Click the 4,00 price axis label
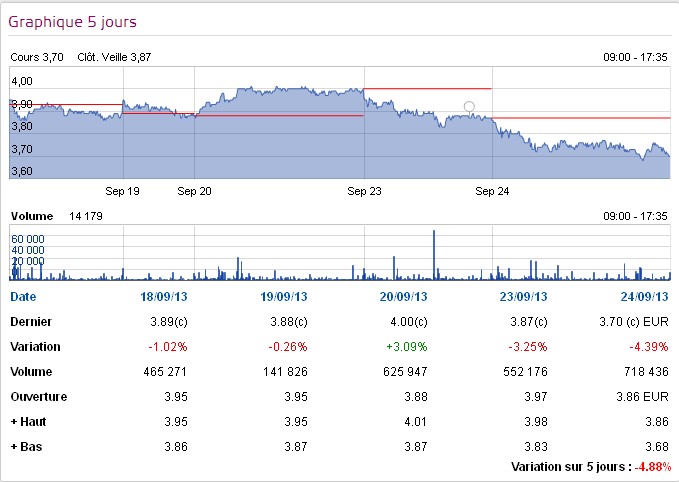This screenshot has width=679, height=482. point(22,81)
